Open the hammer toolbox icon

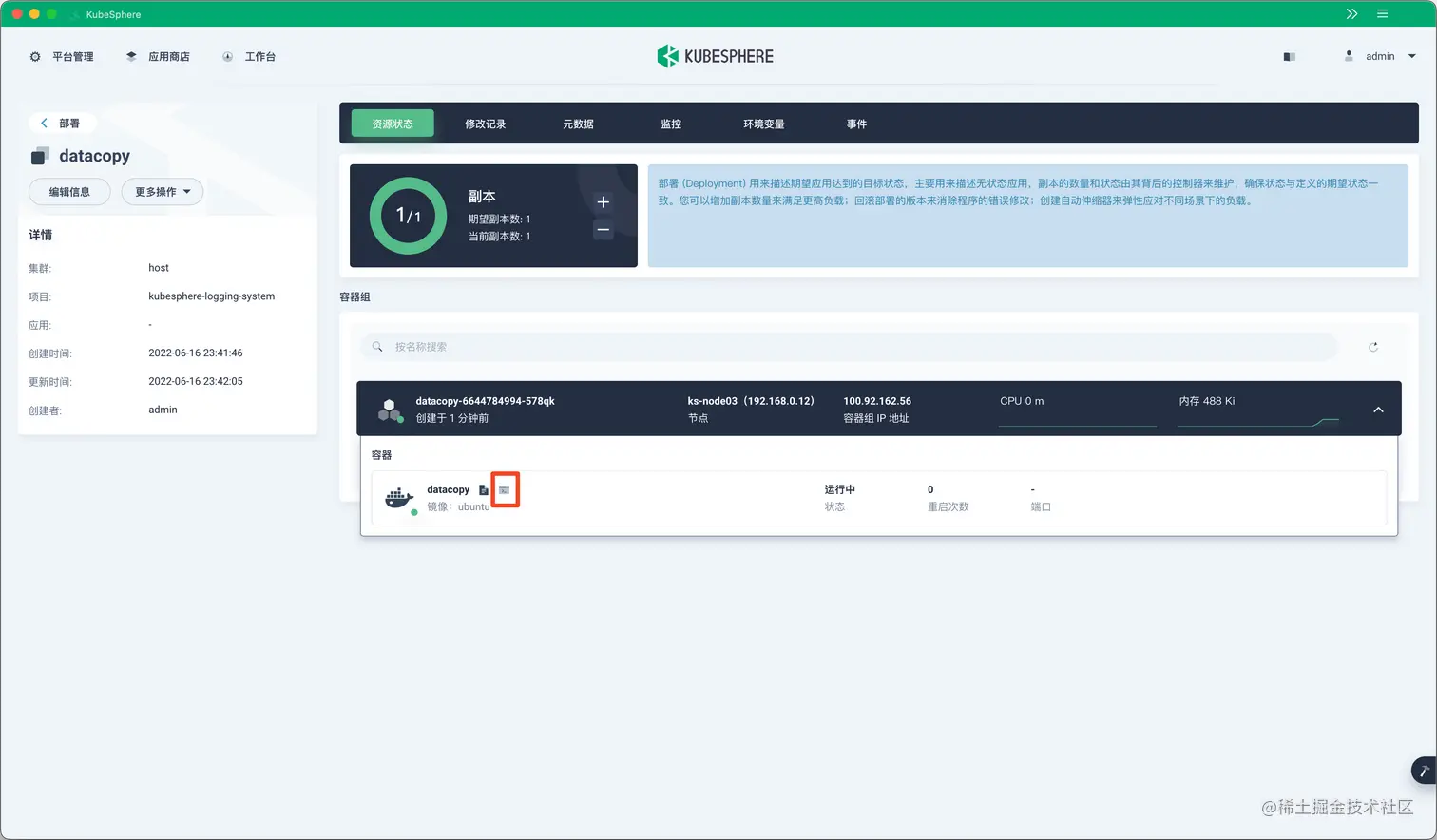[1424, 771]
